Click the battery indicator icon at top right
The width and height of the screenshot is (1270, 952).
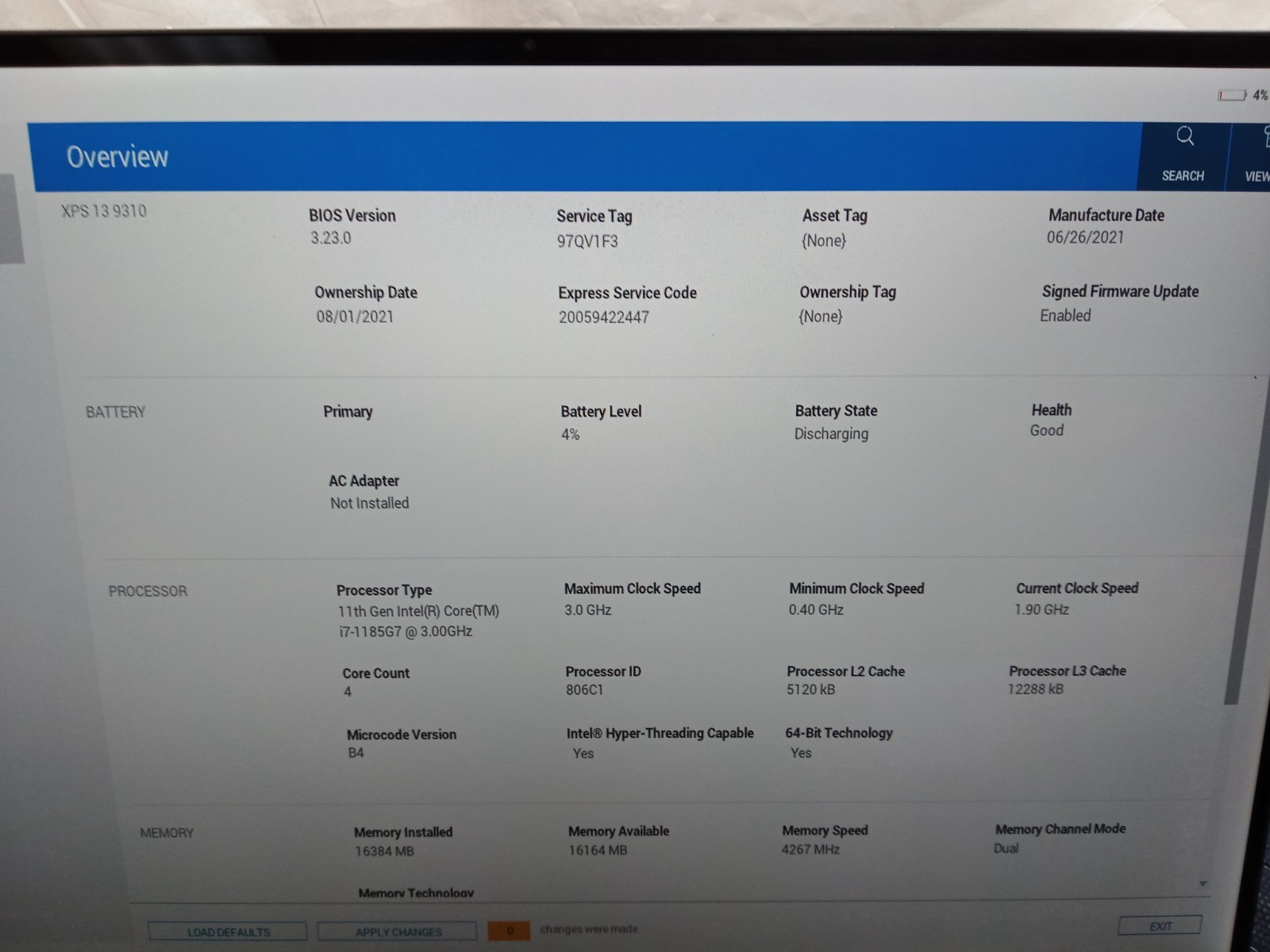(x=1233, y=95)
